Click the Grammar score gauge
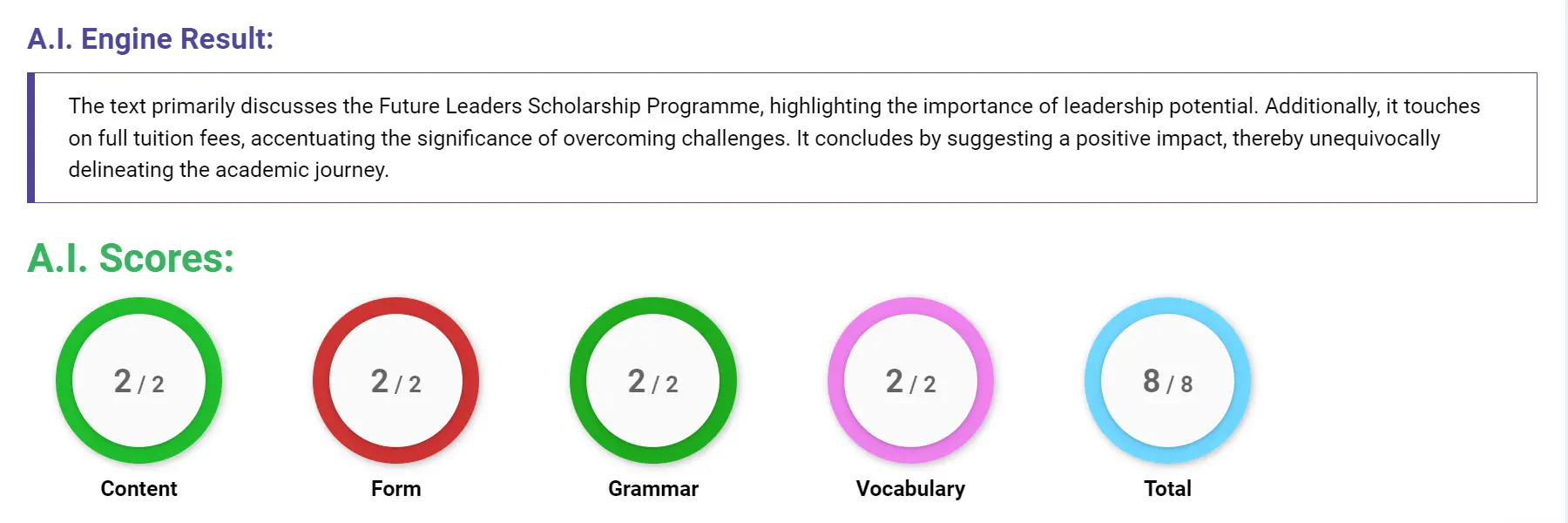 pos(653,381)
